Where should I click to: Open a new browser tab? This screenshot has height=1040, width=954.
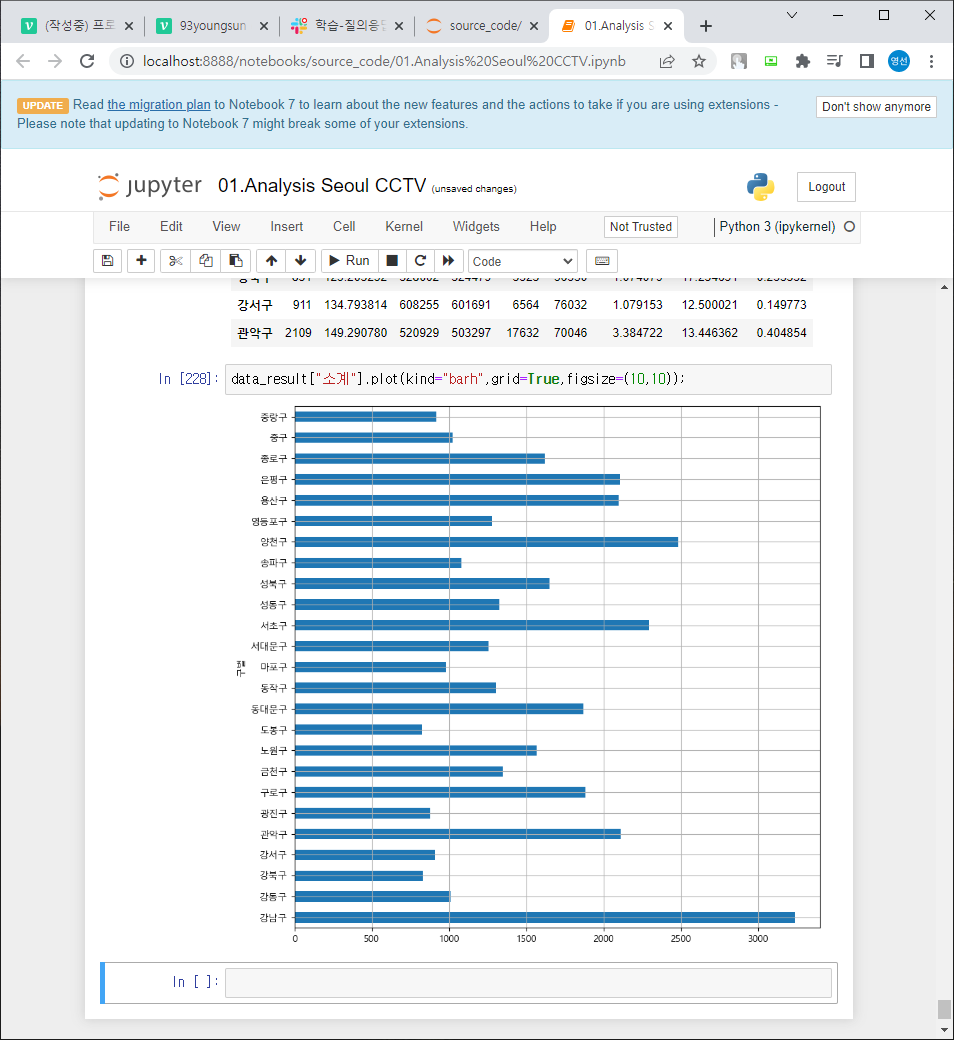pyautogui.click(x=706, y=27)
